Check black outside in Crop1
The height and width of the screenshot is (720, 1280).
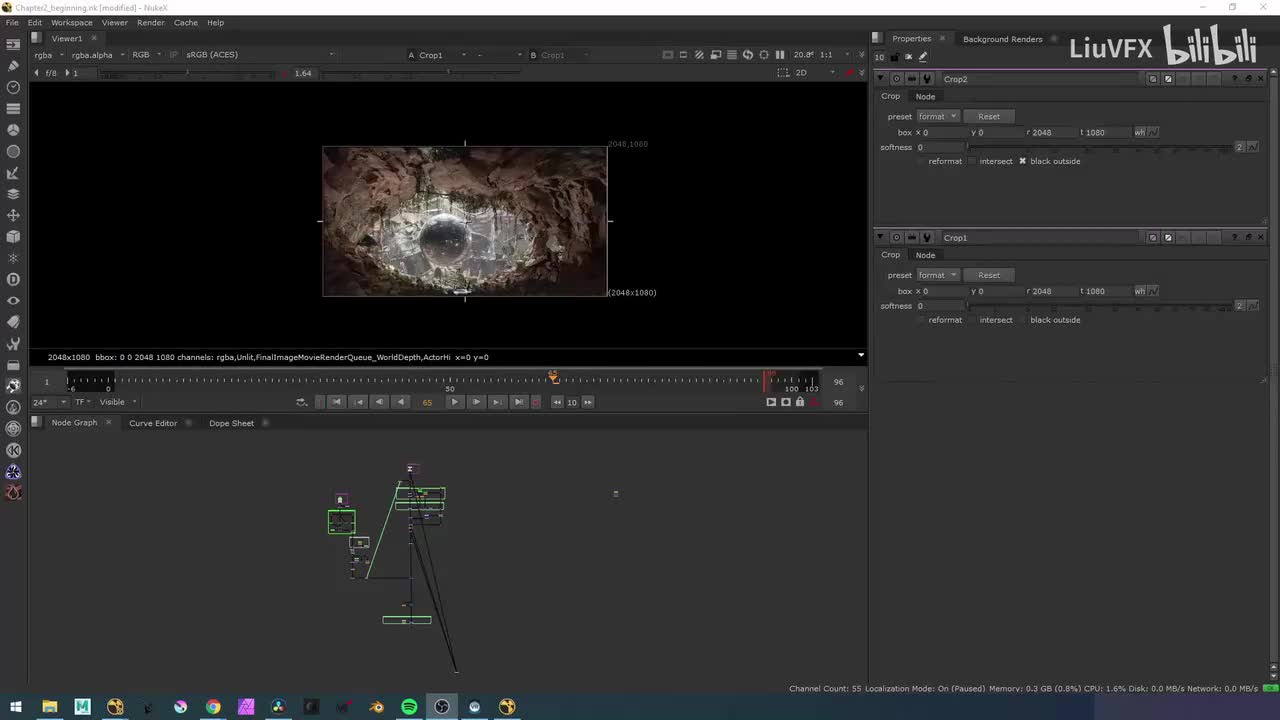1022,320
